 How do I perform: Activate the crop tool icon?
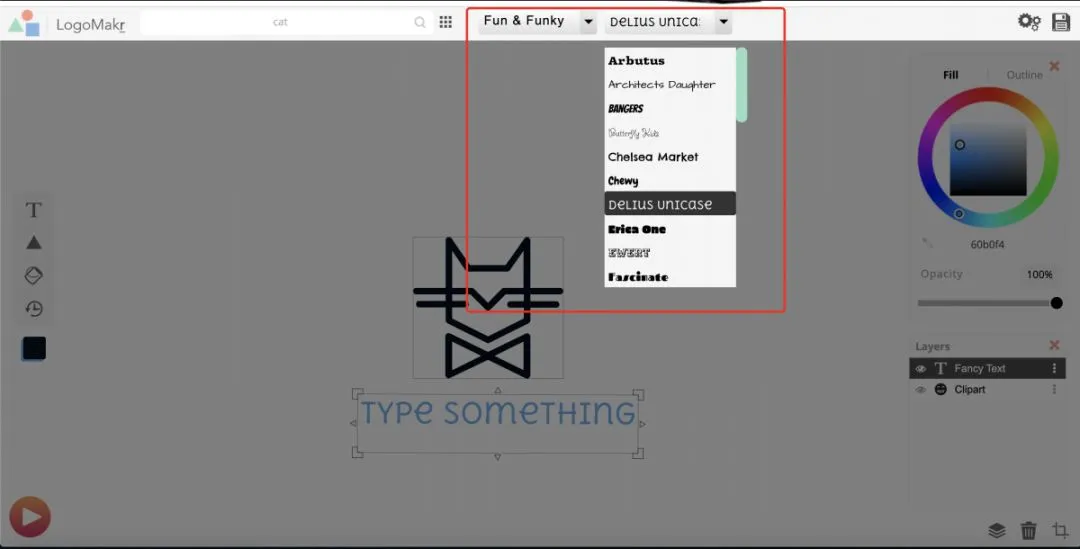pyautogui.click(x=1060, y=530)
